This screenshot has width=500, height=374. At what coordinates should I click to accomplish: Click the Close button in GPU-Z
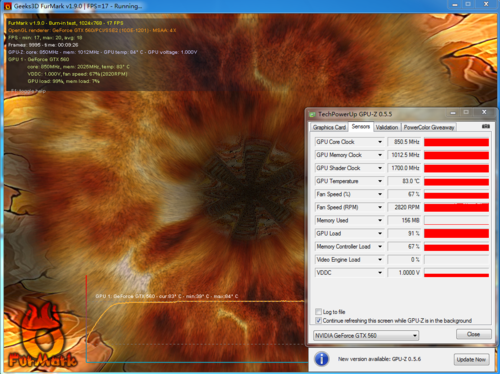(473, 334)
